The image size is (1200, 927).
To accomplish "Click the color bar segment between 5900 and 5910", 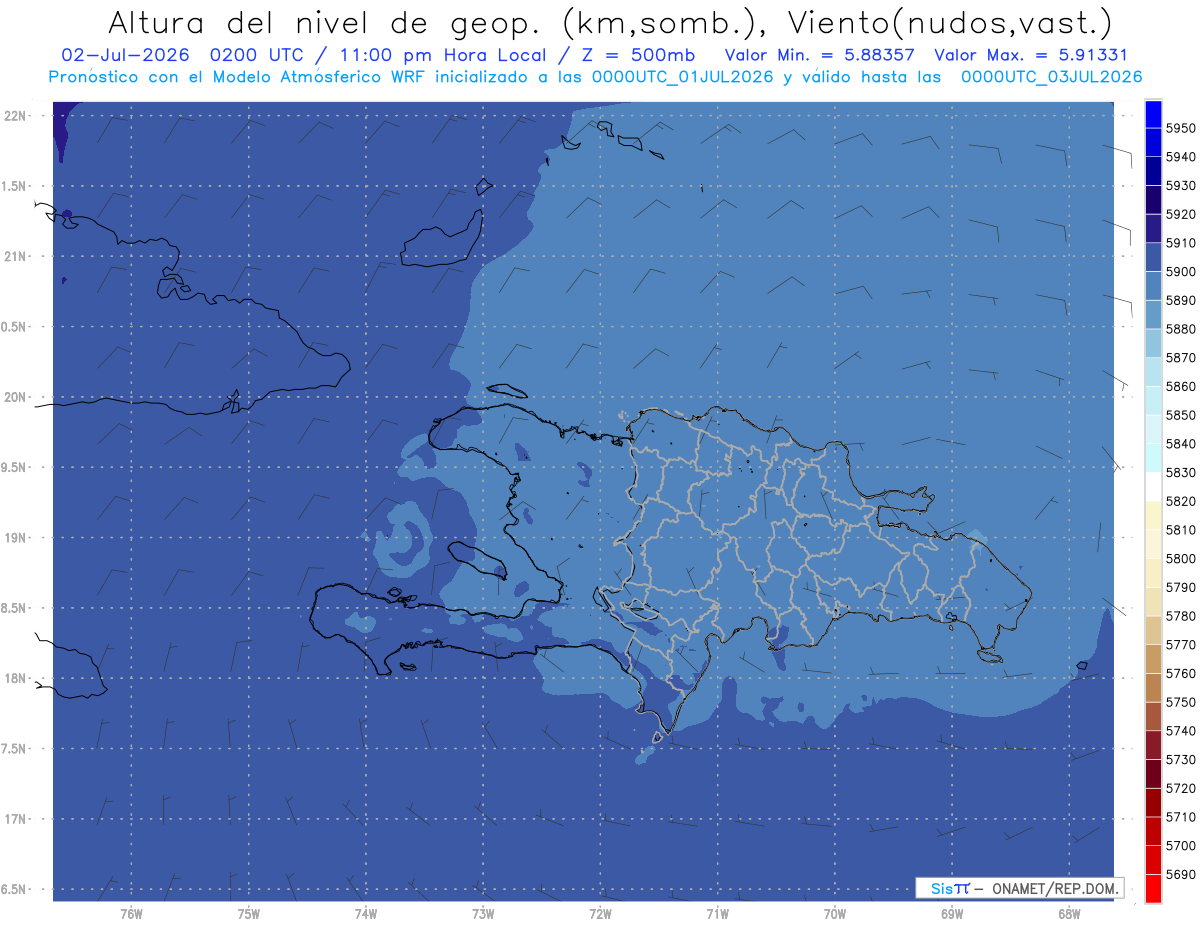I will point(1152,257).
